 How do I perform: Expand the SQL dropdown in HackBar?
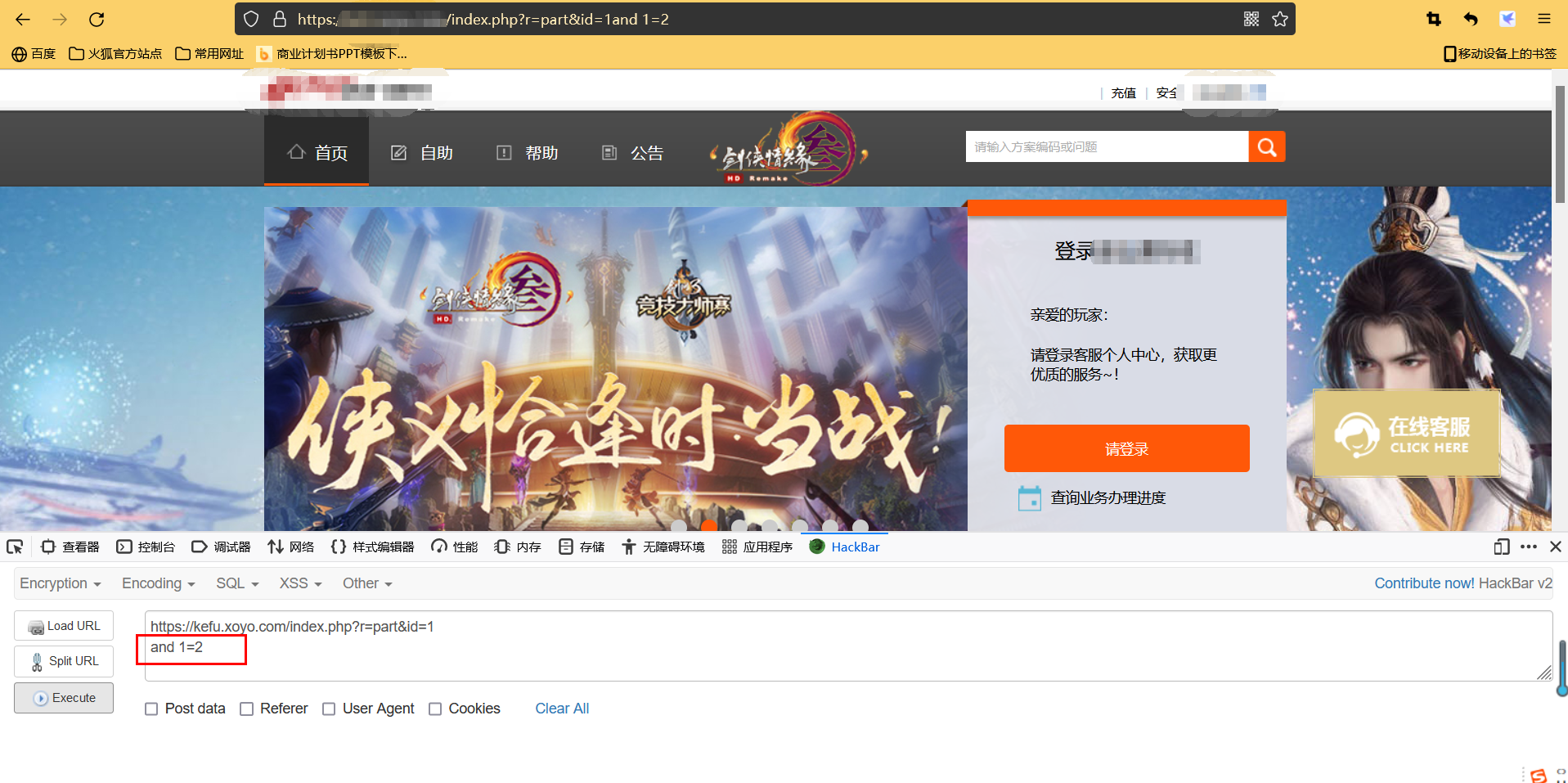tap(237, 583)
